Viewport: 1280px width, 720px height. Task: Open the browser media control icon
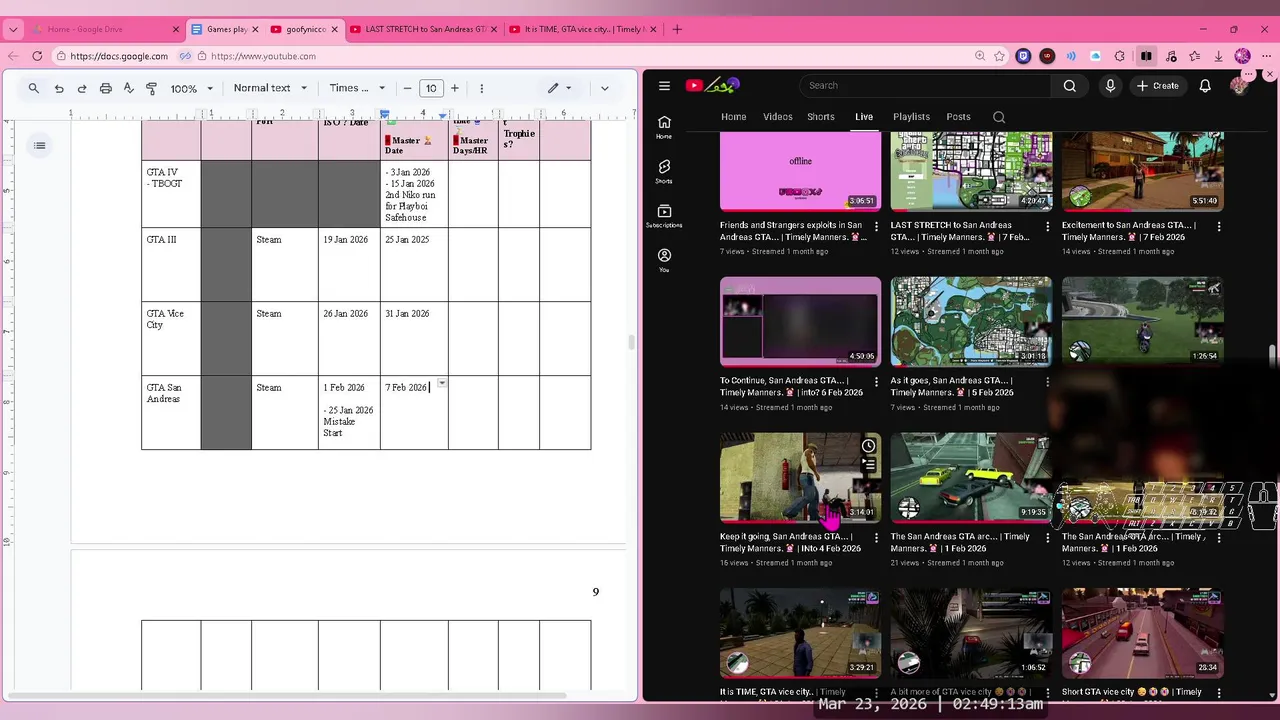(x=1170, y=56)
